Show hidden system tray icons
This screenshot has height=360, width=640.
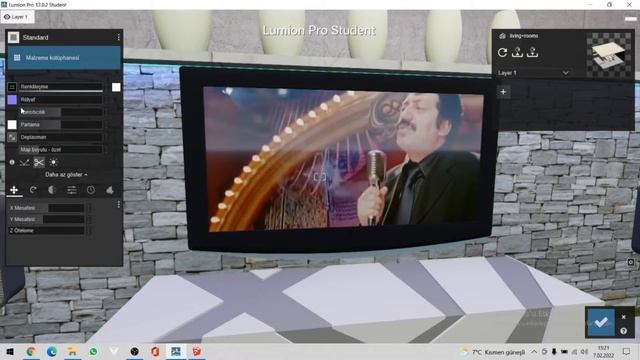pyautogui.click(x=534, y=351)
